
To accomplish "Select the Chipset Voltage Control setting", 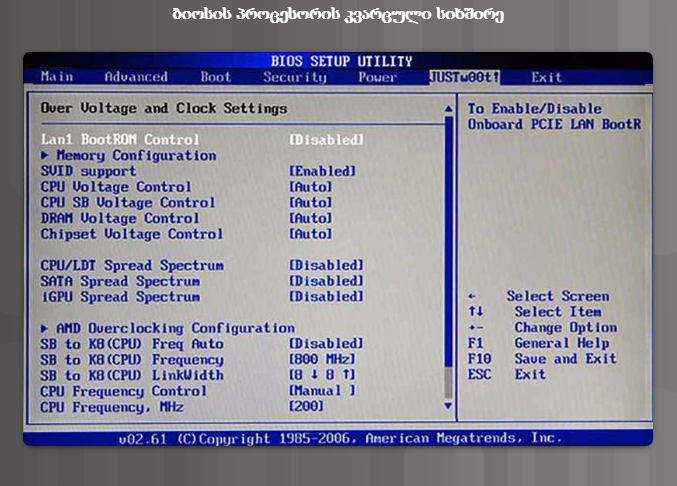I will coord(131,234).
